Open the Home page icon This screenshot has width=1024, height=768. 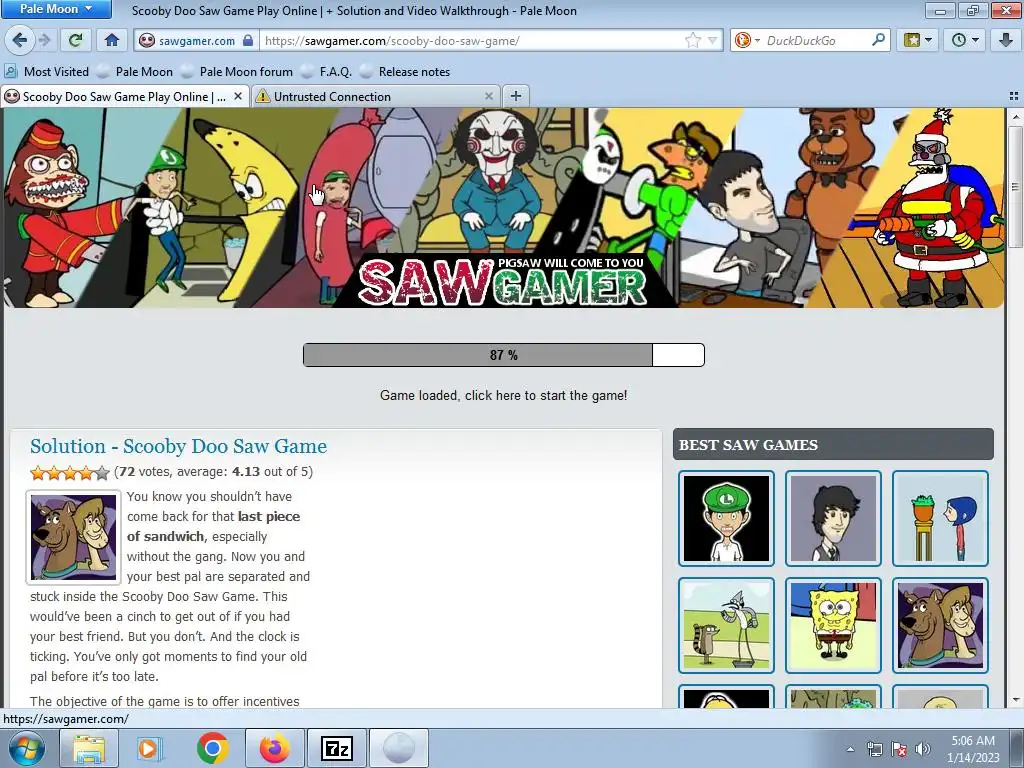(x=112, y=40)
